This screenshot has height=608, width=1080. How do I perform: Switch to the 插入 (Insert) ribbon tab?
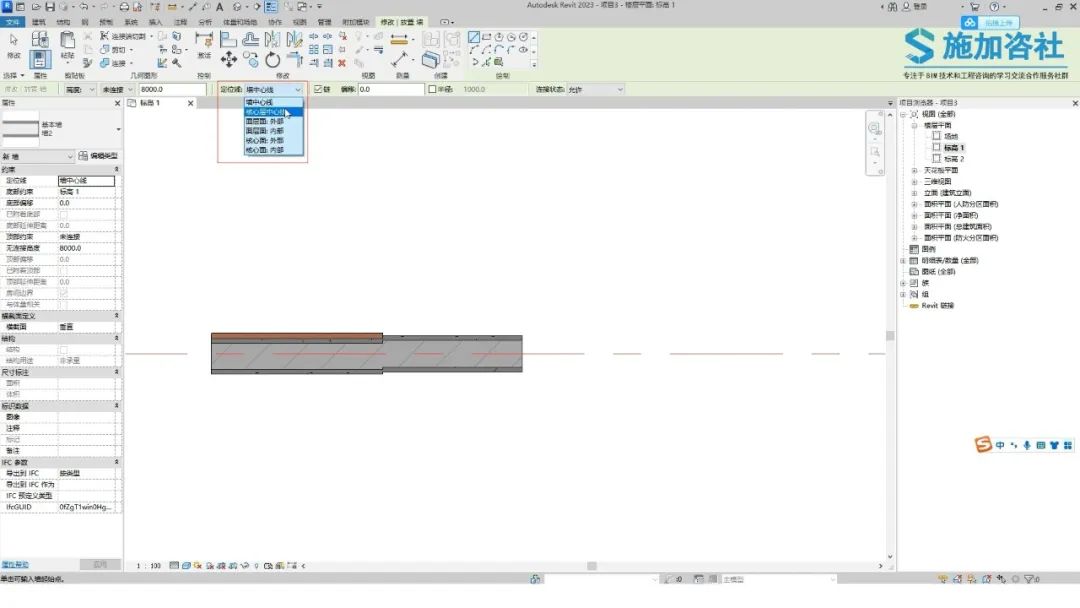click(x=156, y=23)
